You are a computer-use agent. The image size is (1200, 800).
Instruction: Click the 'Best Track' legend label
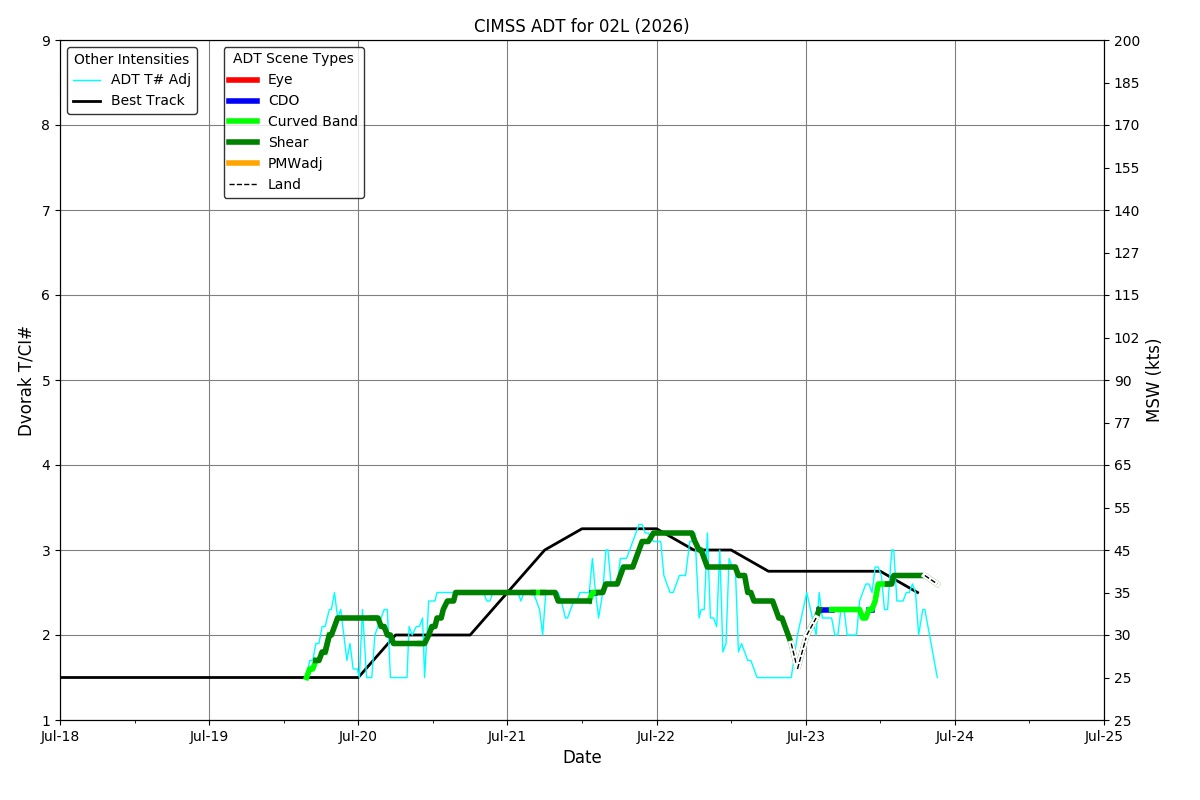pos(148,101)
